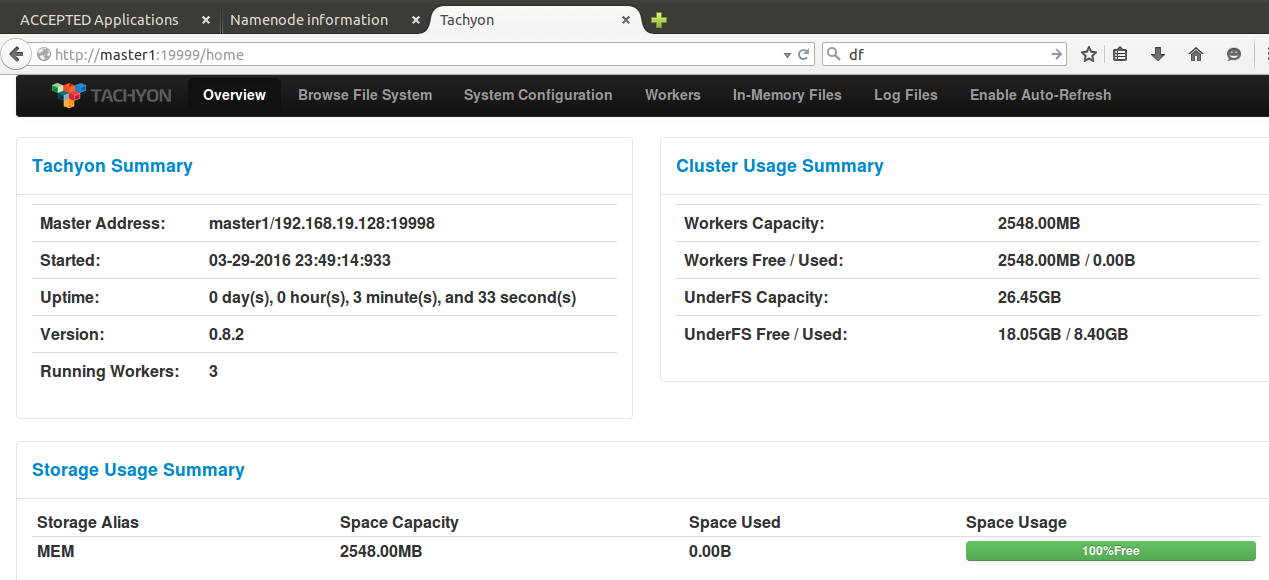Viewport: 1269px width, 580px height.
Task: Click Enable Auto-Refresh
Action: (1040, 95)
